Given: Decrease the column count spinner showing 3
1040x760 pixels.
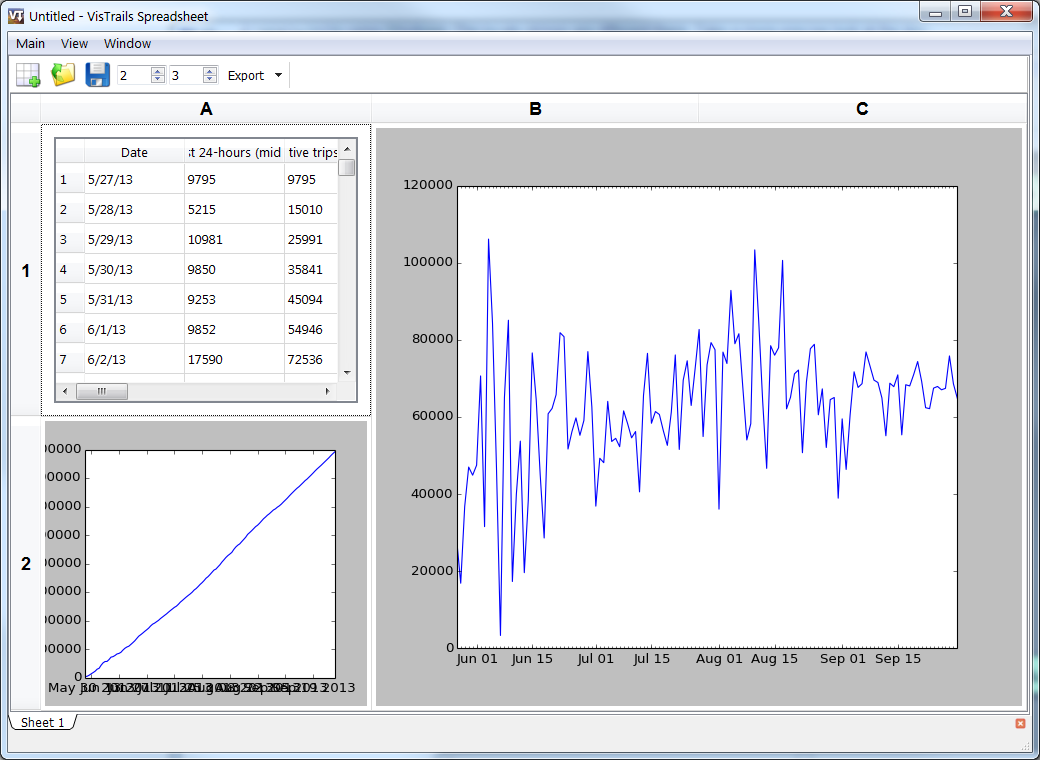Looking at the screenshot, I should 209,80.
